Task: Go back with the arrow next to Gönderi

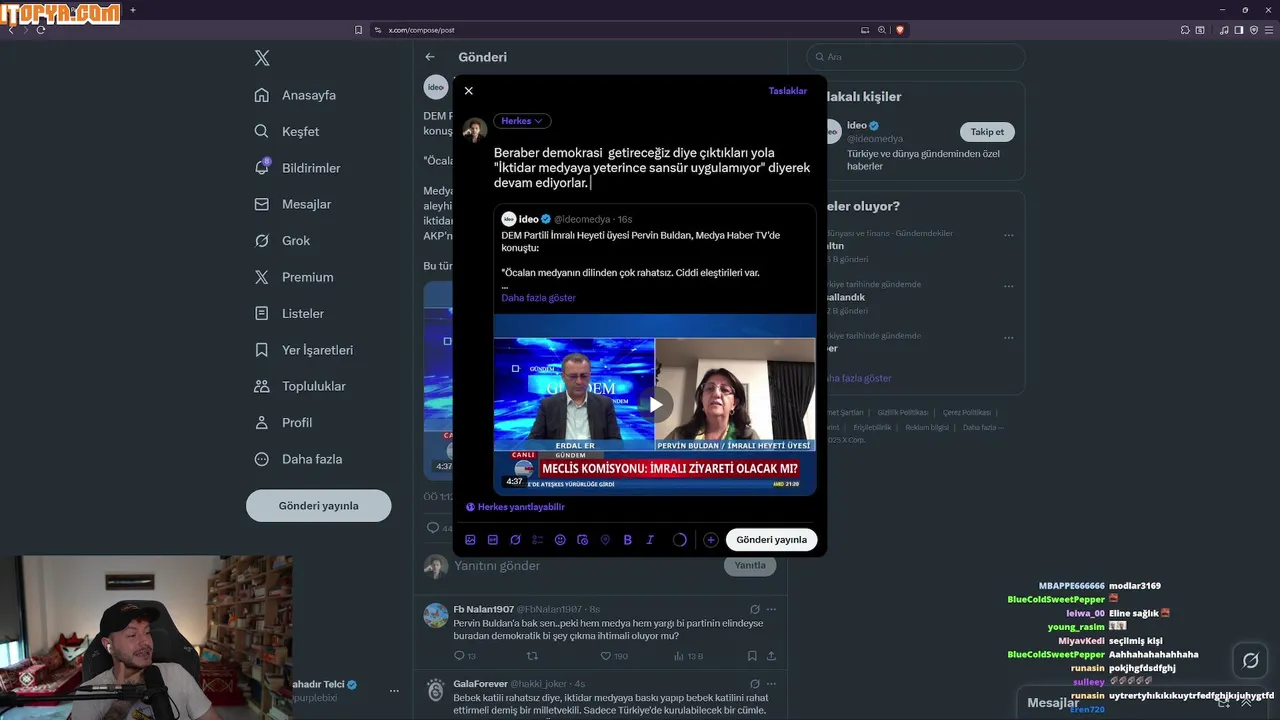Action: (x=430, y=57)
